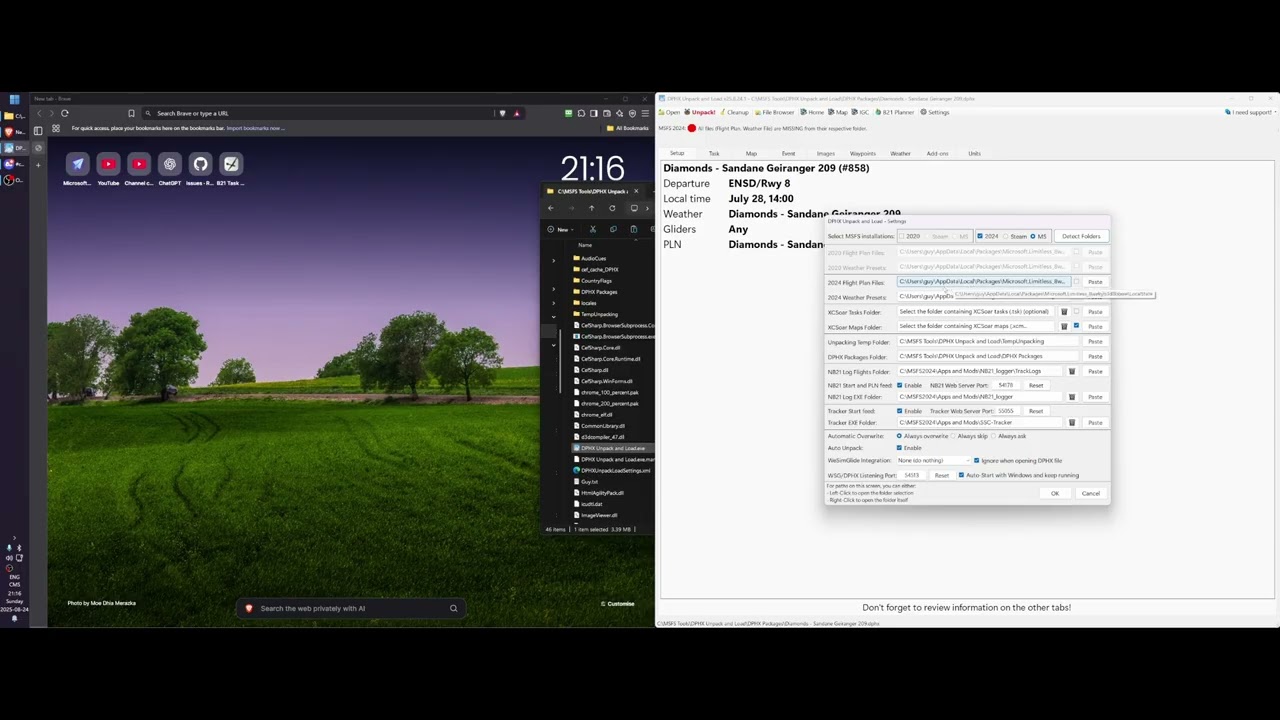Toggle the 2024 MSFS installation checkbox

980,236
